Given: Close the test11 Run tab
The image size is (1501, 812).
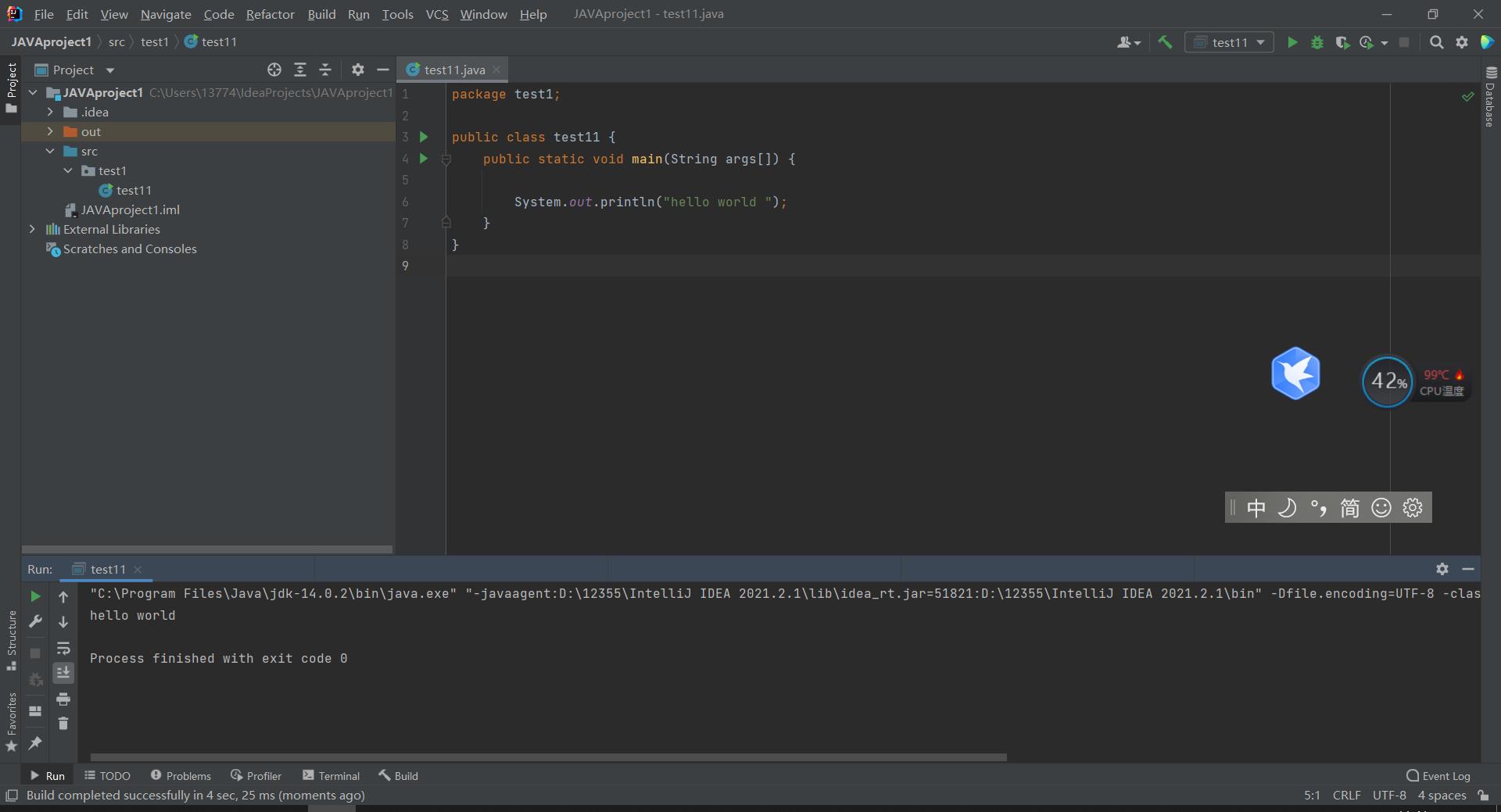Looking at the screenshot, I should [138, 569].
